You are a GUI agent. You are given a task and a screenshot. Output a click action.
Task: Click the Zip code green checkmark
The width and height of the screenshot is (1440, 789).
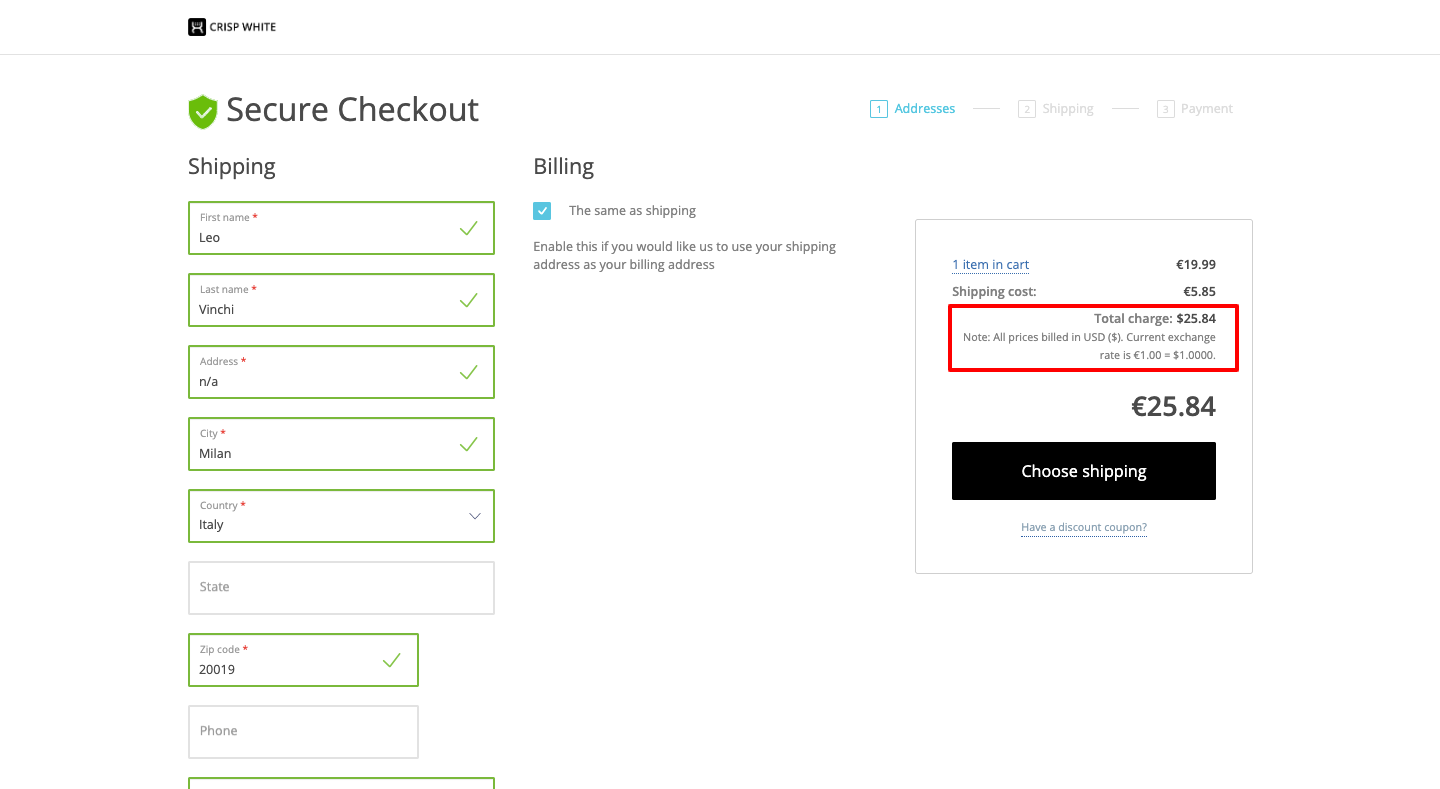pyautogui.click(x=392, y=660)
